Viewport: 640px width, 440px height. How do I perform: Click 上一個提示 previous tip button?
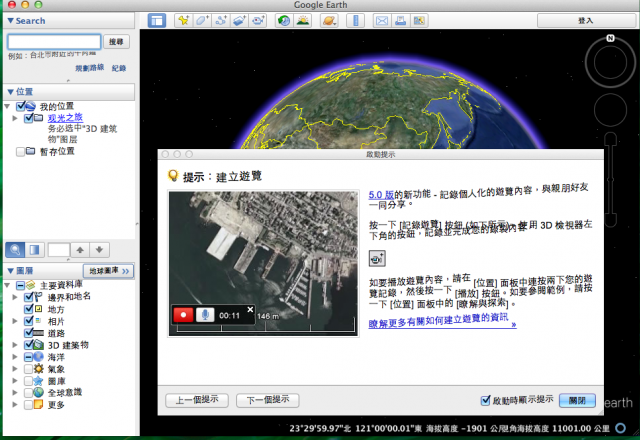[197, 400]
